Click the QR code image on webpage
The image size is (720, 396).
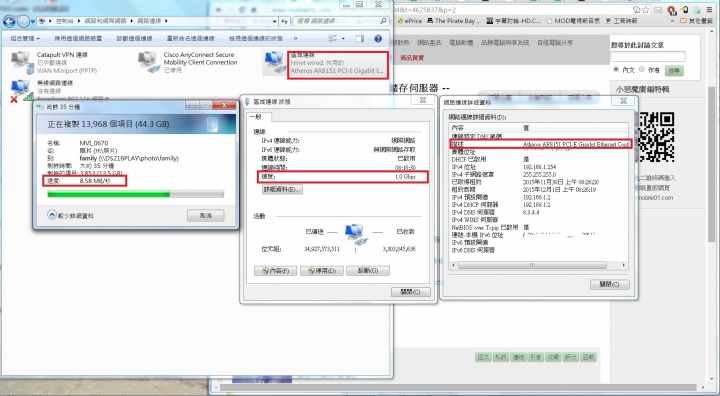(x=656, y=136)
